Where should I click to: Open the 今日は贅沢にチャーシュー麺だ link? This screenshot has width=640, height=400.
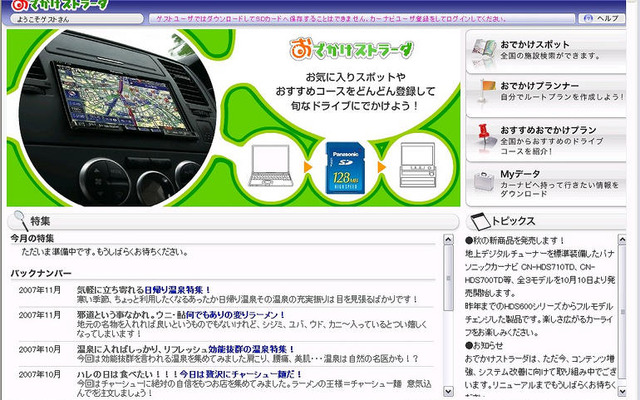241,374
